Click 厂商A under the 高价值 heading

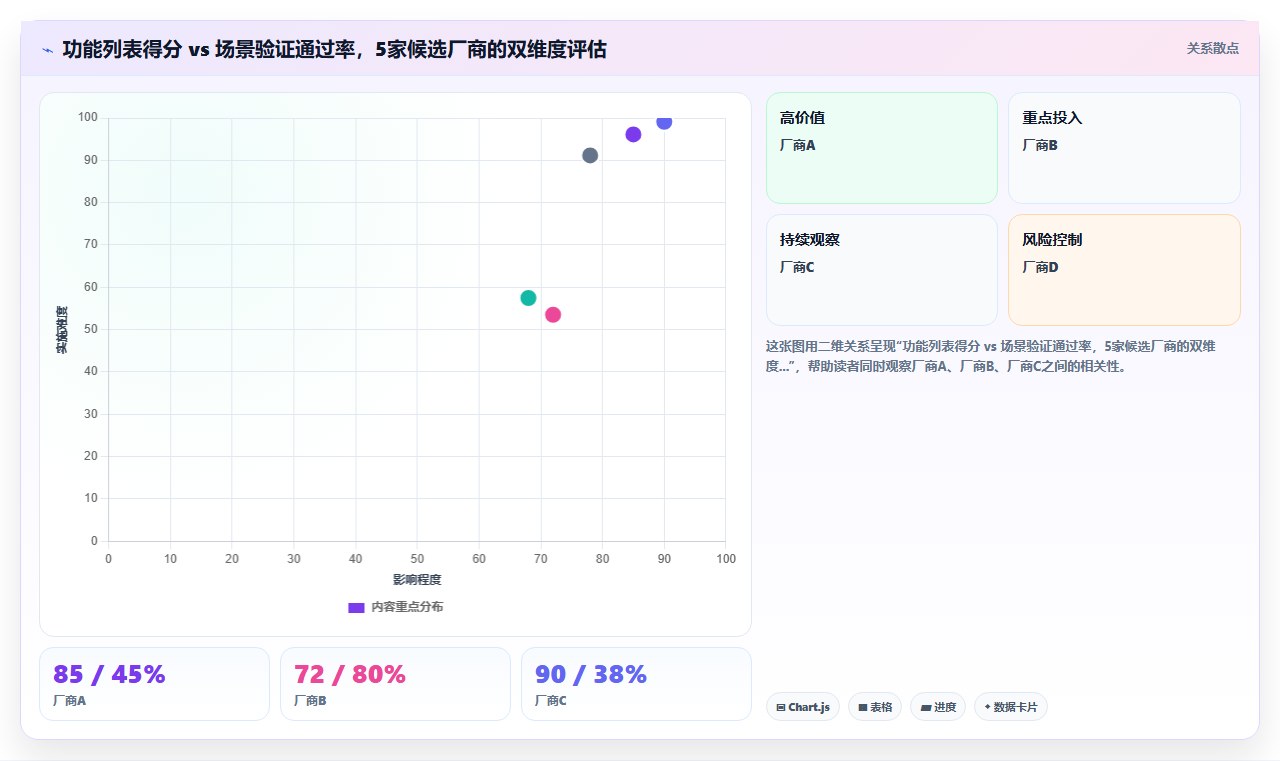tap(798, 145)
